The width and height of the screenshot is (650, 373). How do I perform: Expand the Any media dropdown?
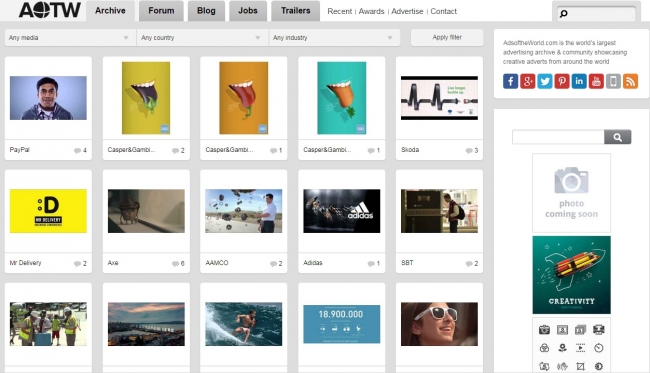click(x=70, y=38)
